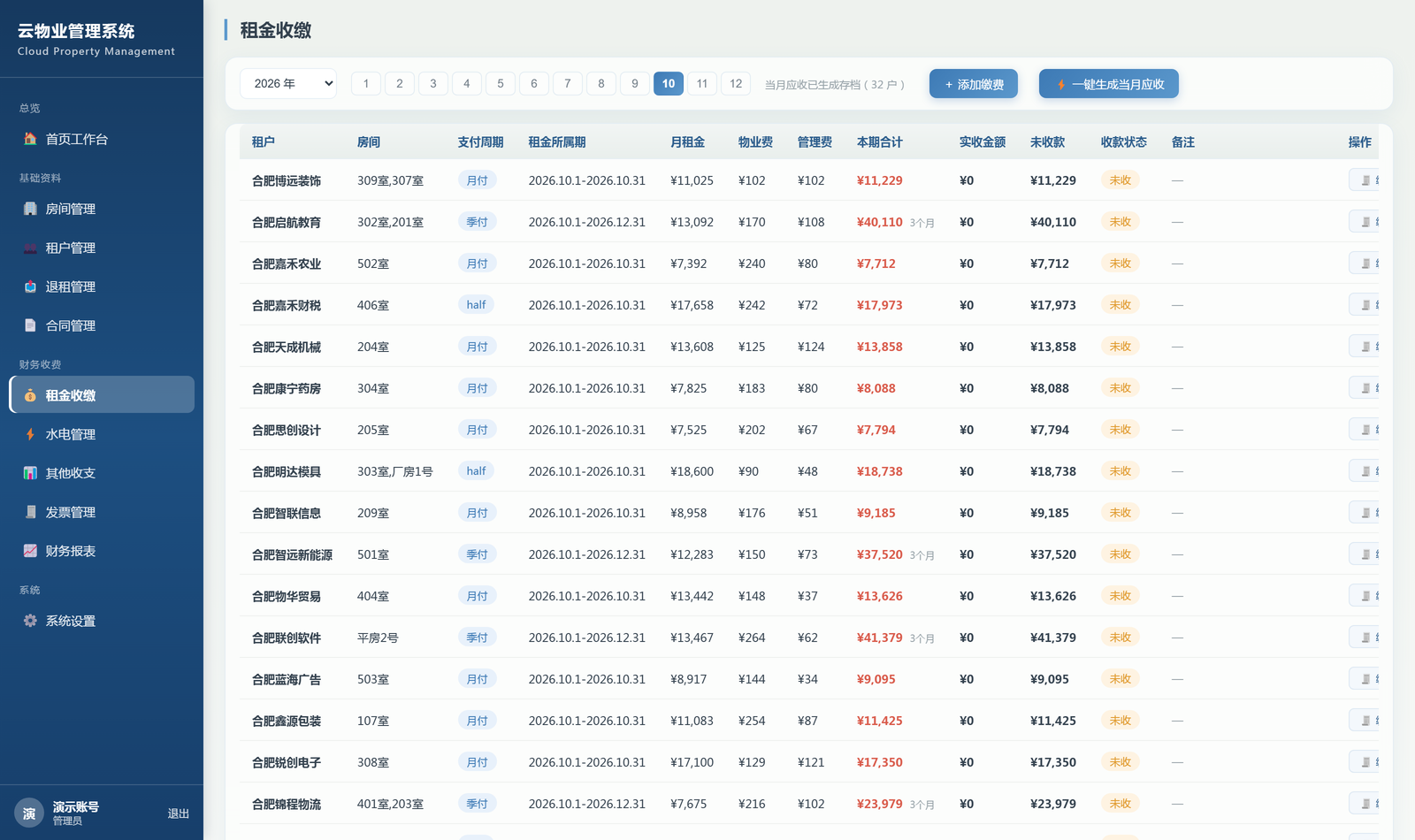Open 首页工作台 from the sidebar
Screen dimensions: 1415x840
tap(102, 139)
